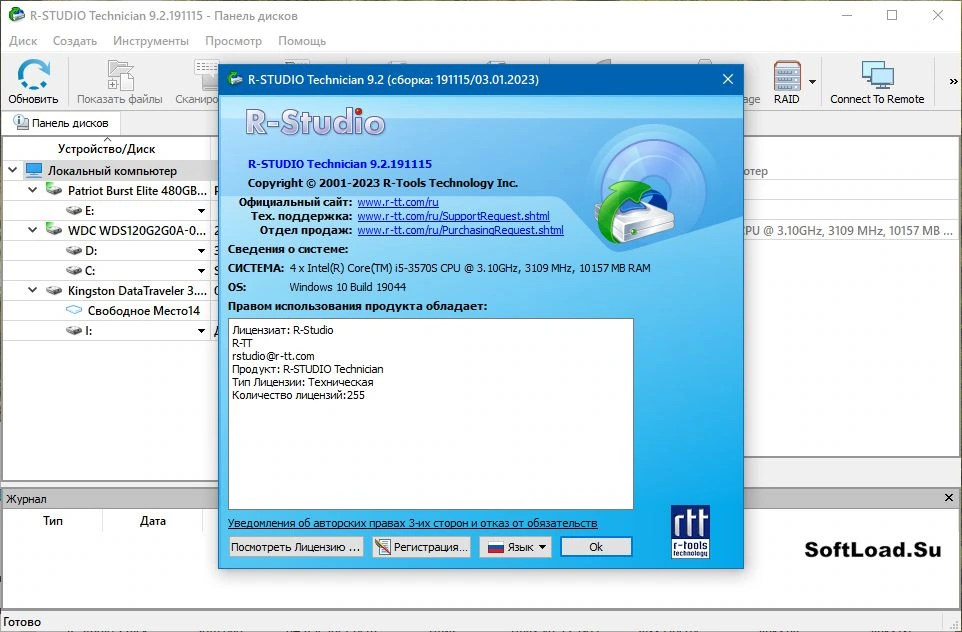Maximize the R-STUDIO main window
The image size is (962, 632).
(x=891, y=15)
